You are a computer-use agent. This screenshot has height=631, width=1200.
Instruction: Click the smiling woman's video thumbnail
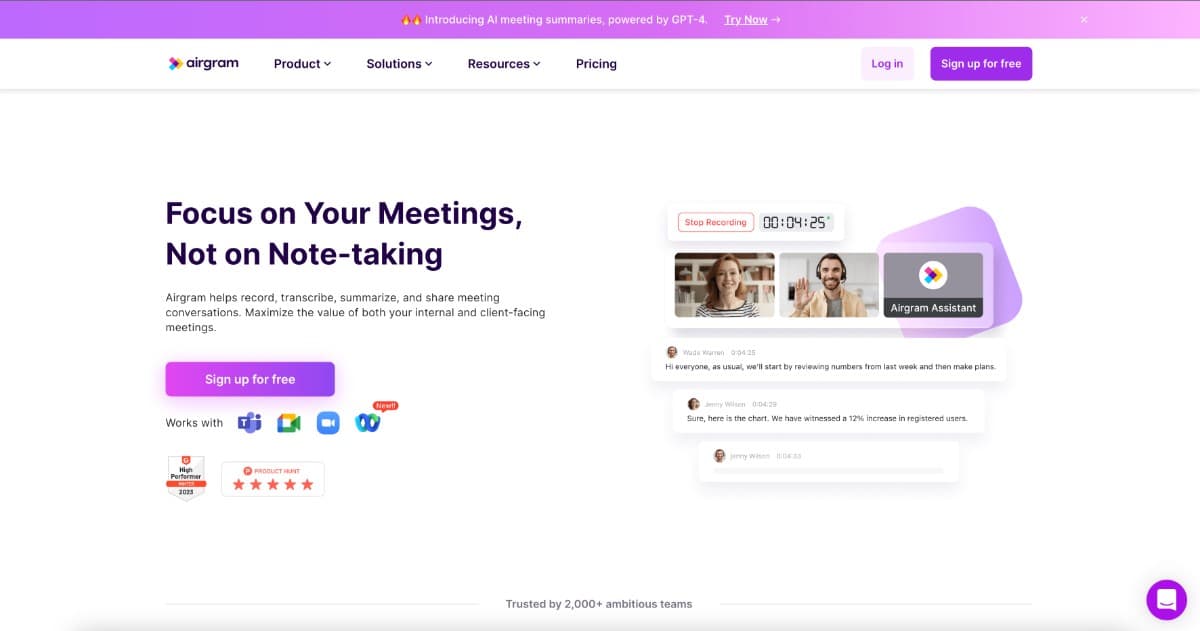click(724, 285)
